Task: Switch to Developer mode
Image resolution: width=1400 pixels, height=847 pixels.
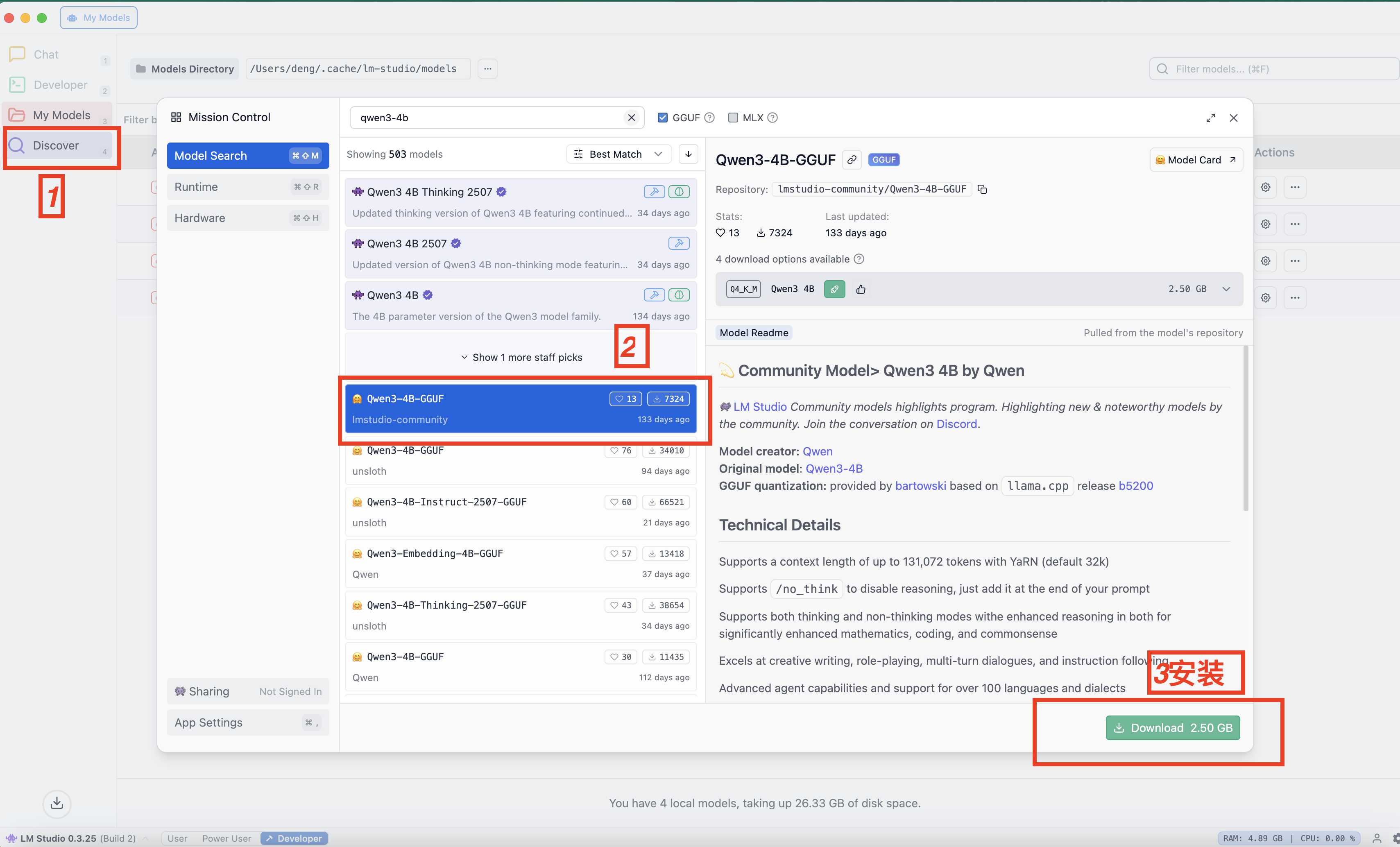Action: point(294,838)
